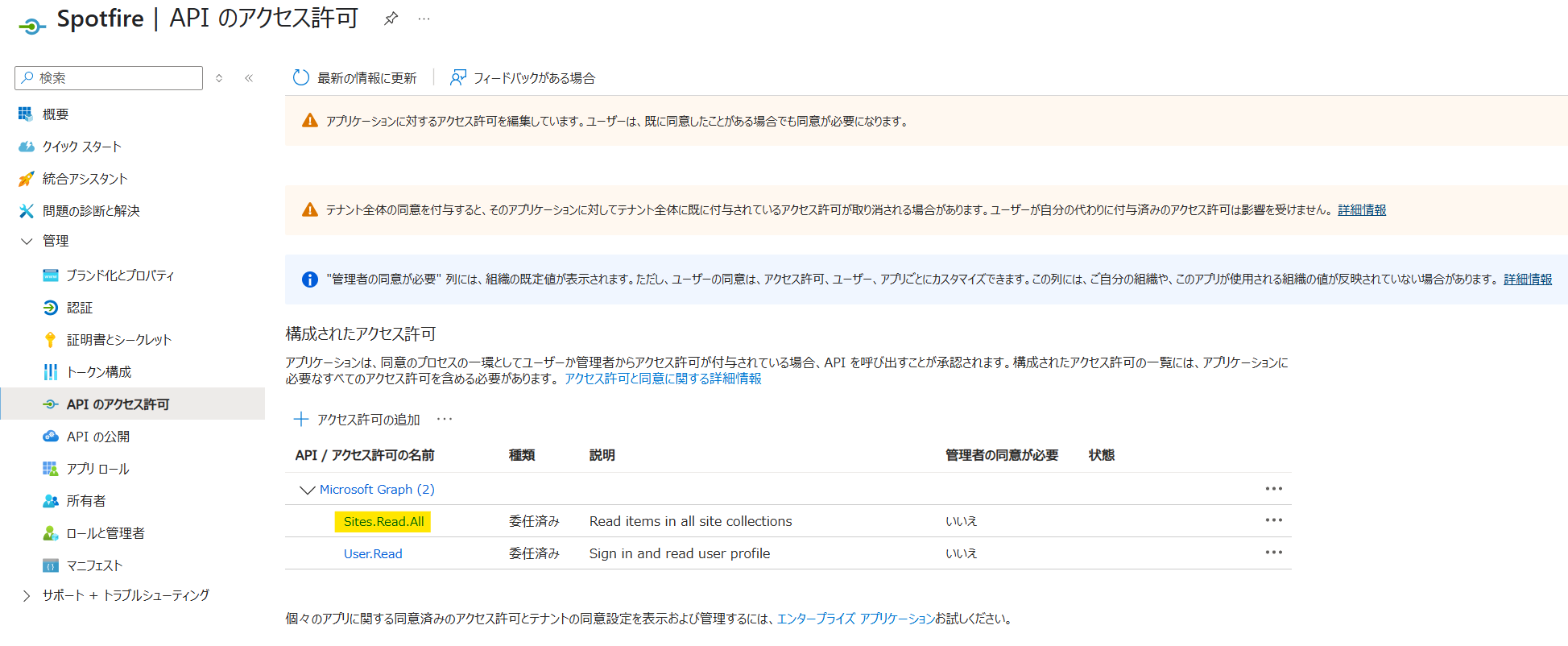The height and width of the screenshot is (646, 1568).
Task: Collapse the 管理 section chevron
Action: click(x=27, y=241)
